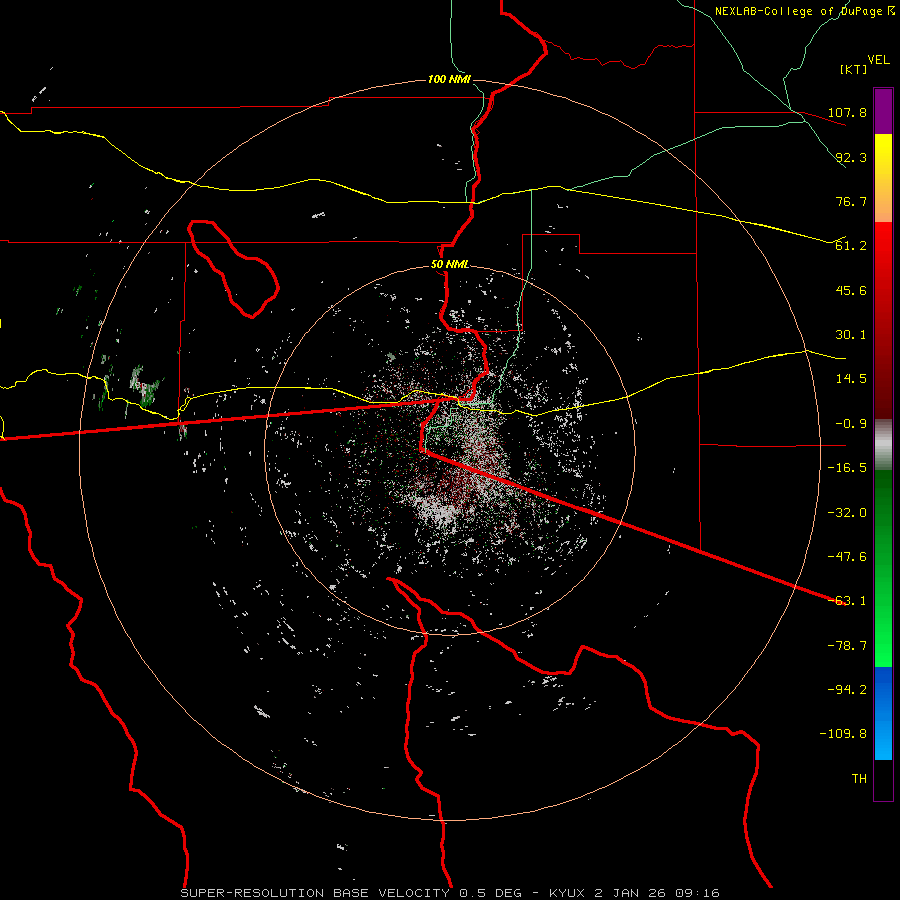The width and height of the screenshot is (900, 900).
Task: Select the -32.0 velocity legend value
Action: pyautogui.click(x=847, y=513)
